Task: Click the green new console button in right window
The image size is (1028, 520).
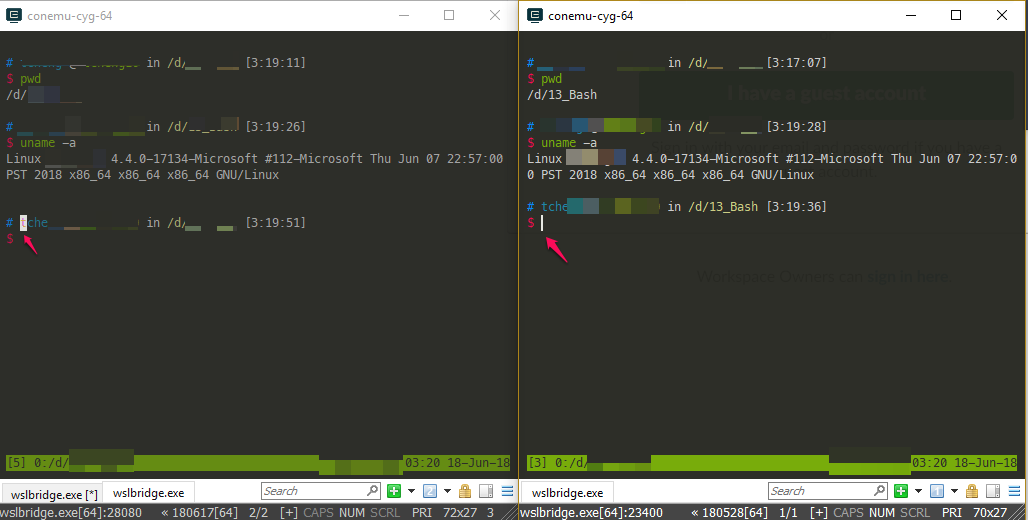Action: pos(901,491)
